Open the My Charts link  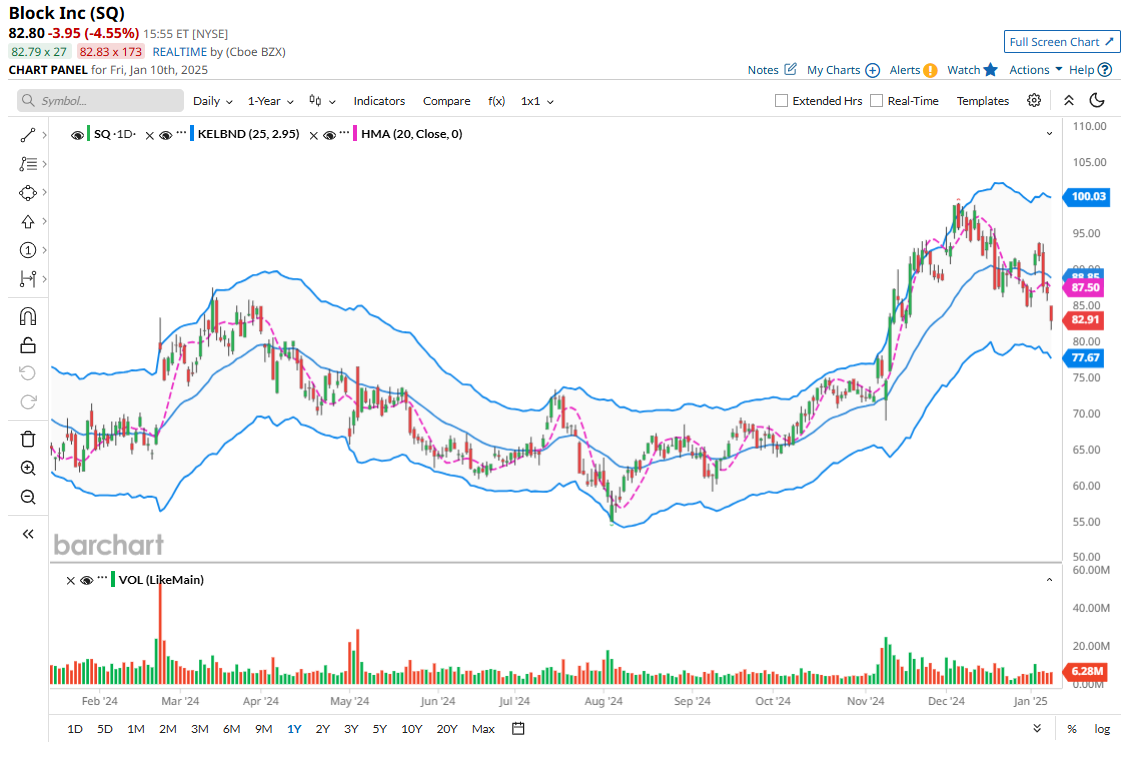(842, 70)
